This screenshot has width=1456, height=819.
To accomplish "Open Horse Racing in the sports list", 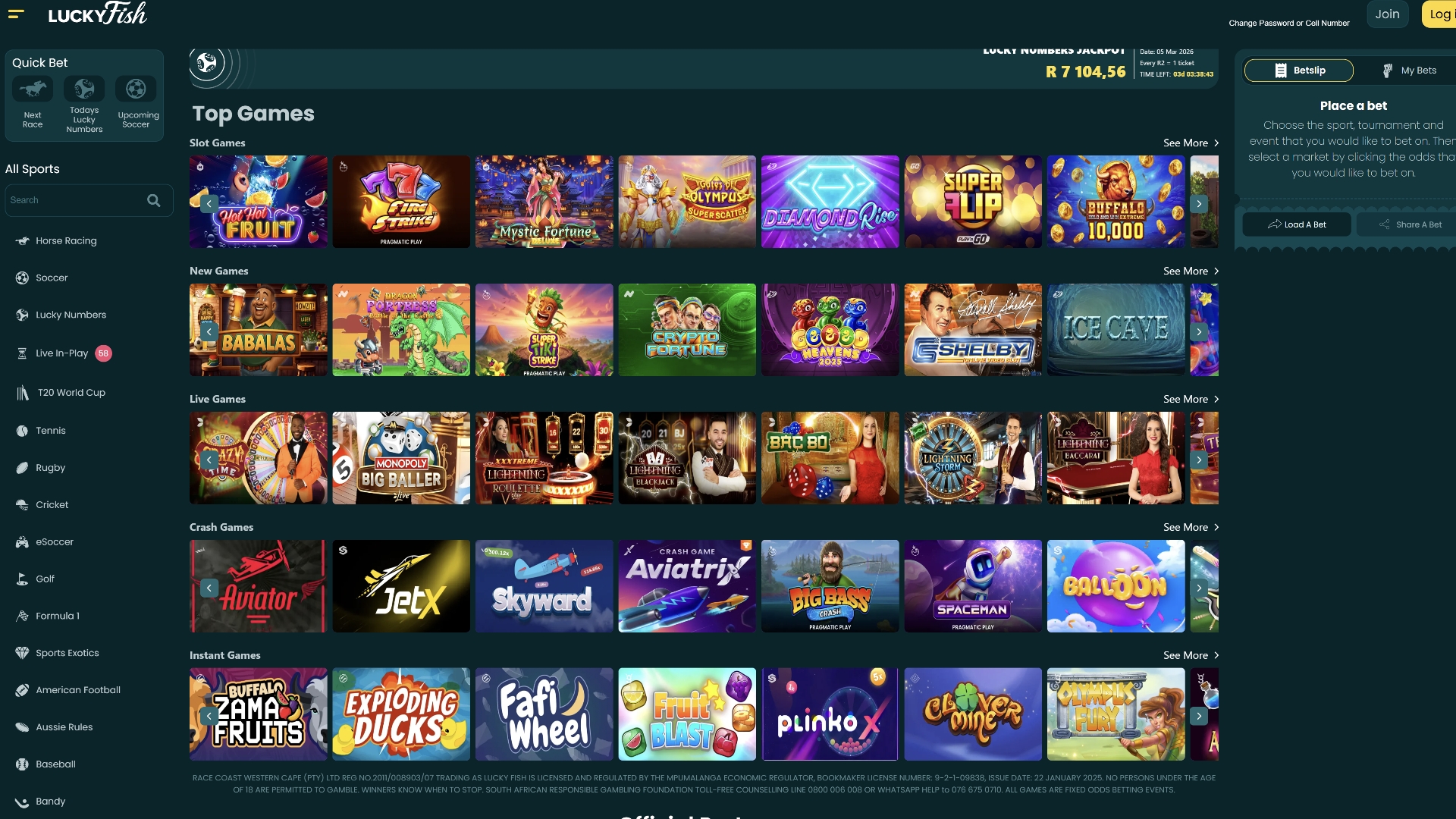I will (x=66, y=240).
